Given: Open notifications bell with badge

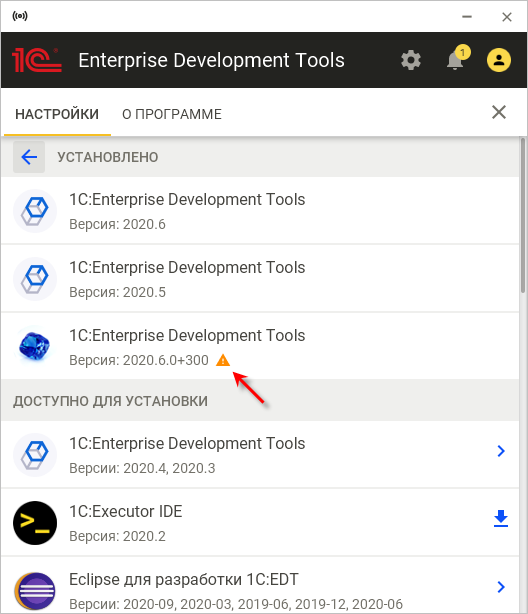Looking at the screenshot, I should click(457, 59).
